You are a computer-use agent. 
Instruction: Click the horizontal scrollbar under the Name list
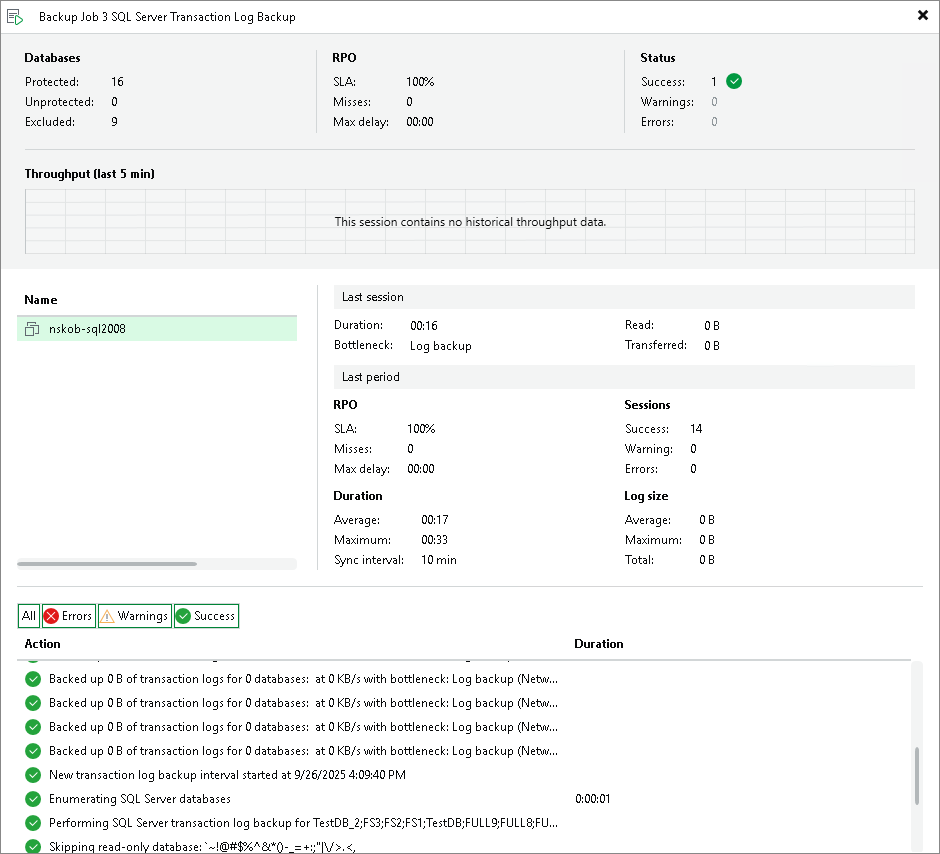[107, 564]
